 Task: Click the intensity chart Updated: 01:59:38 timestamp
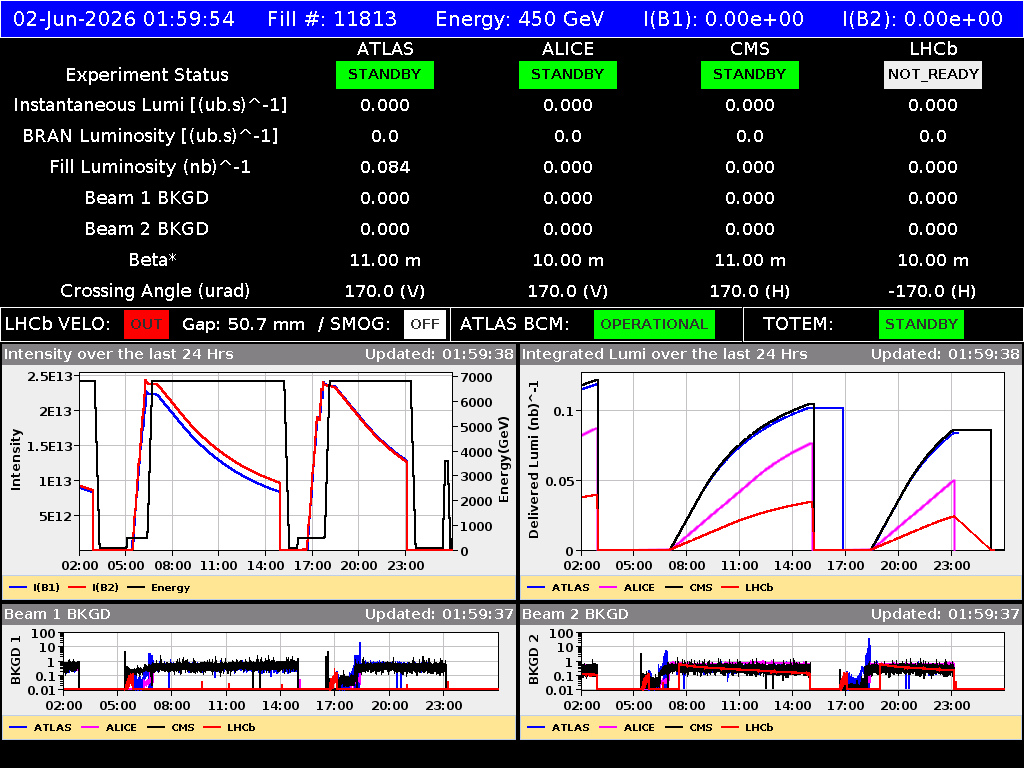tap(439, 355)
